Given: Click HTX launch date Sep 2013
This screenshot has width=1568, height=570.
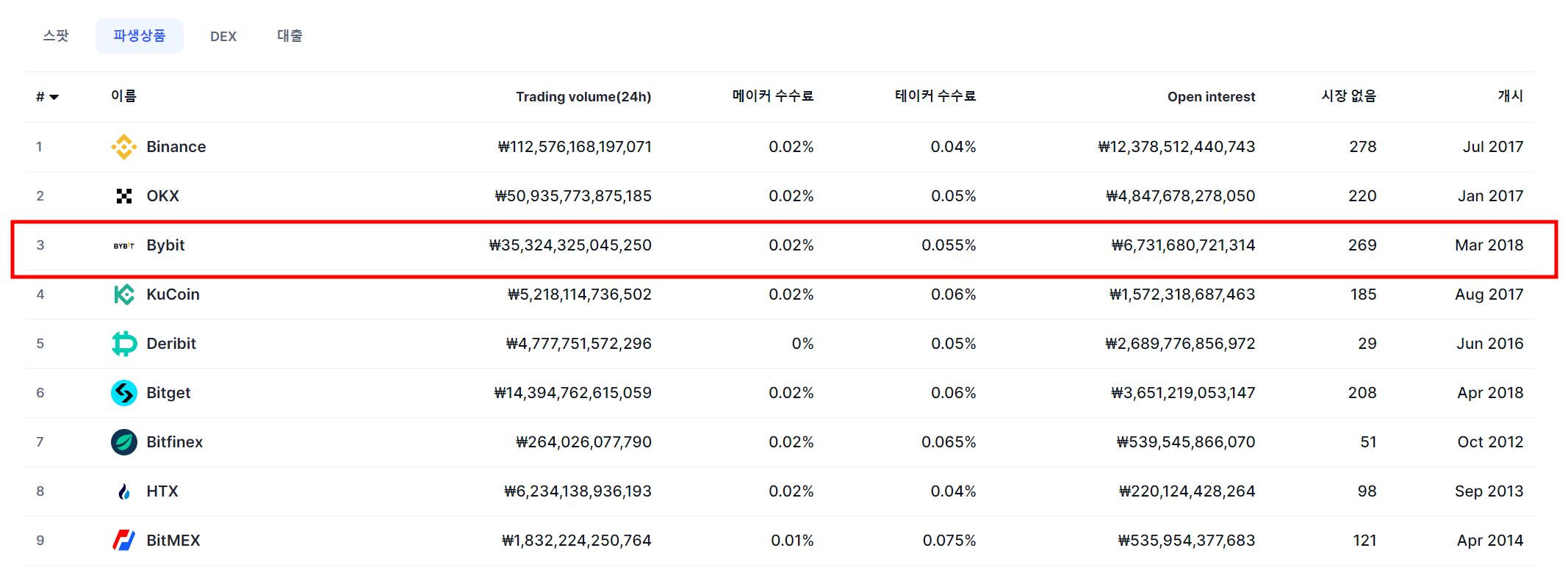Looking at the screenshot, I should (1489, 491).
